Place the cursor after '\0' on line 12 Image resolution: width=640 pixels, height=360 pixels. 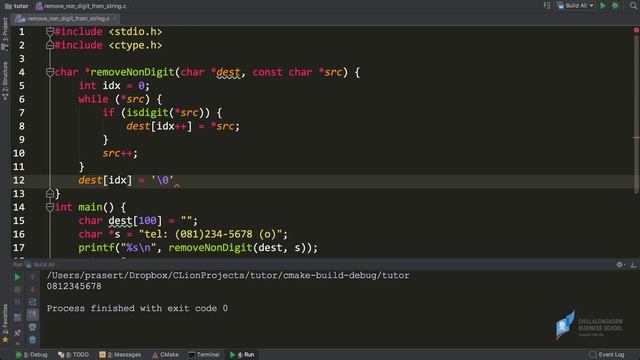click(x=175, y=180)
